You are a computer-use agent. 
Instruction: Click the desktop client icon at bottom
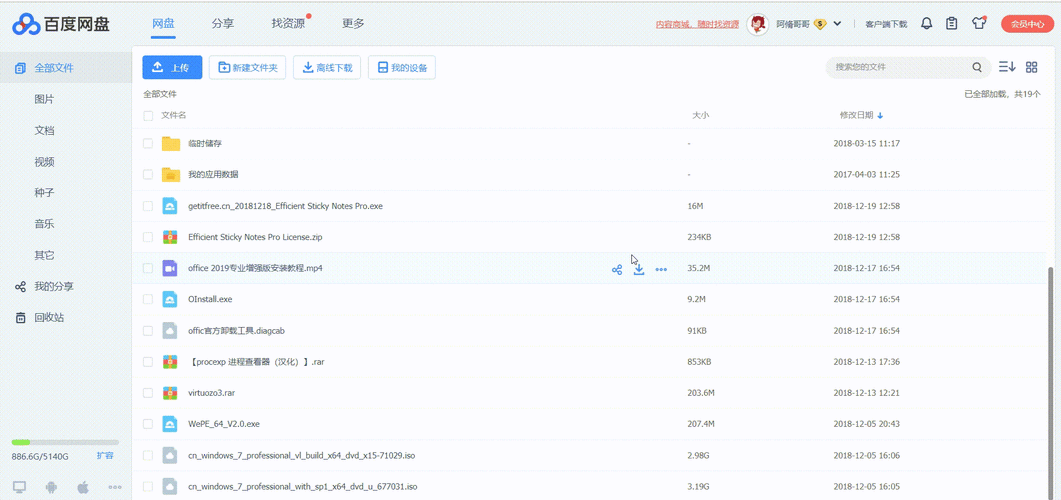click(x=19, y=487)
